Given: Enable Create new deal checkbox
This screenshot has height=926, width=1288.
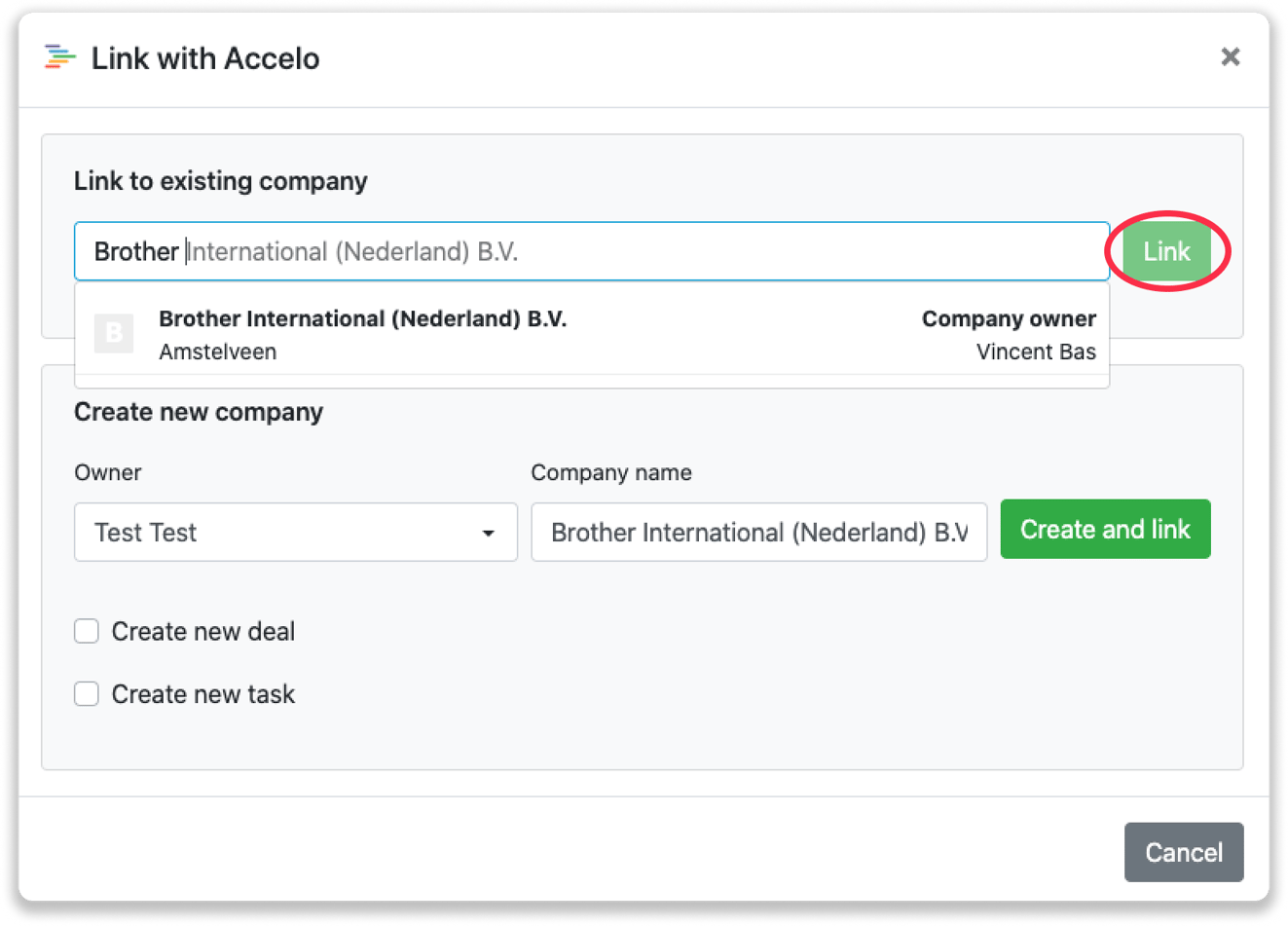Looking at the screenshot, I should [87, 631].
